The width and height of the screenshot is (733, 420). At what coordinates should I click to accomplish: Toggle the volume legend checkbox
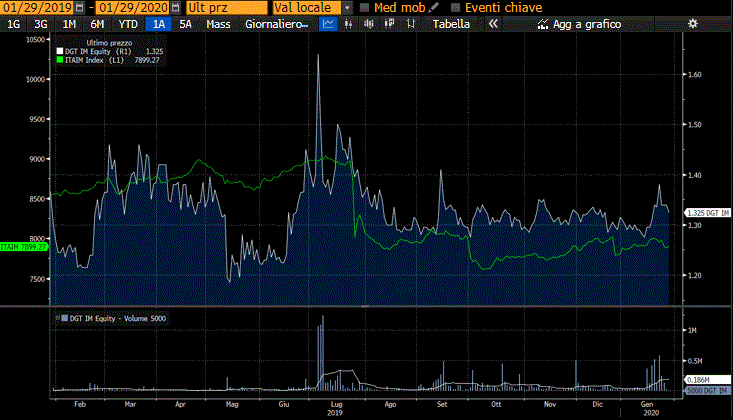(62, 318)
